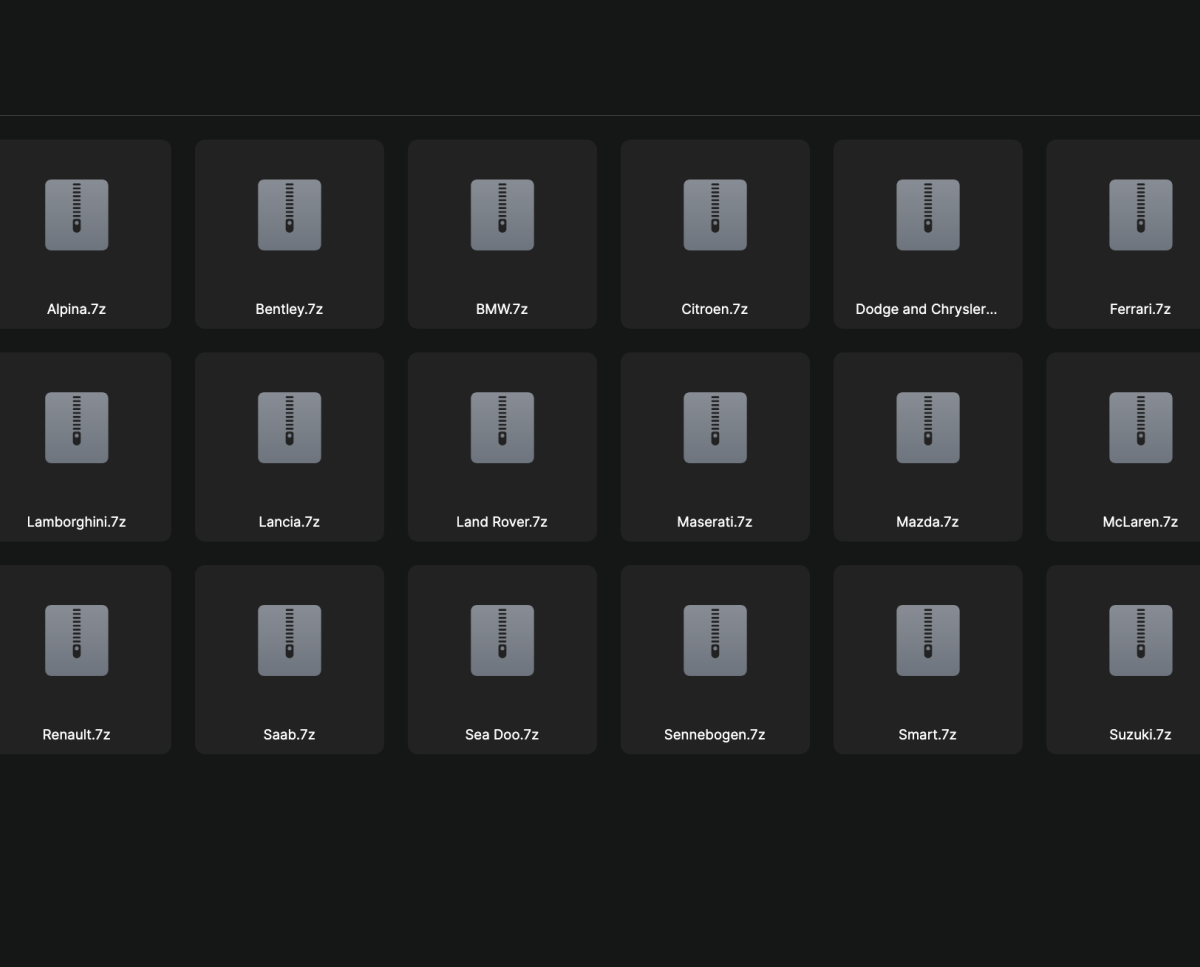Select the Renault.7z archive
This screenshot has width=1200, height=967.
76,640
